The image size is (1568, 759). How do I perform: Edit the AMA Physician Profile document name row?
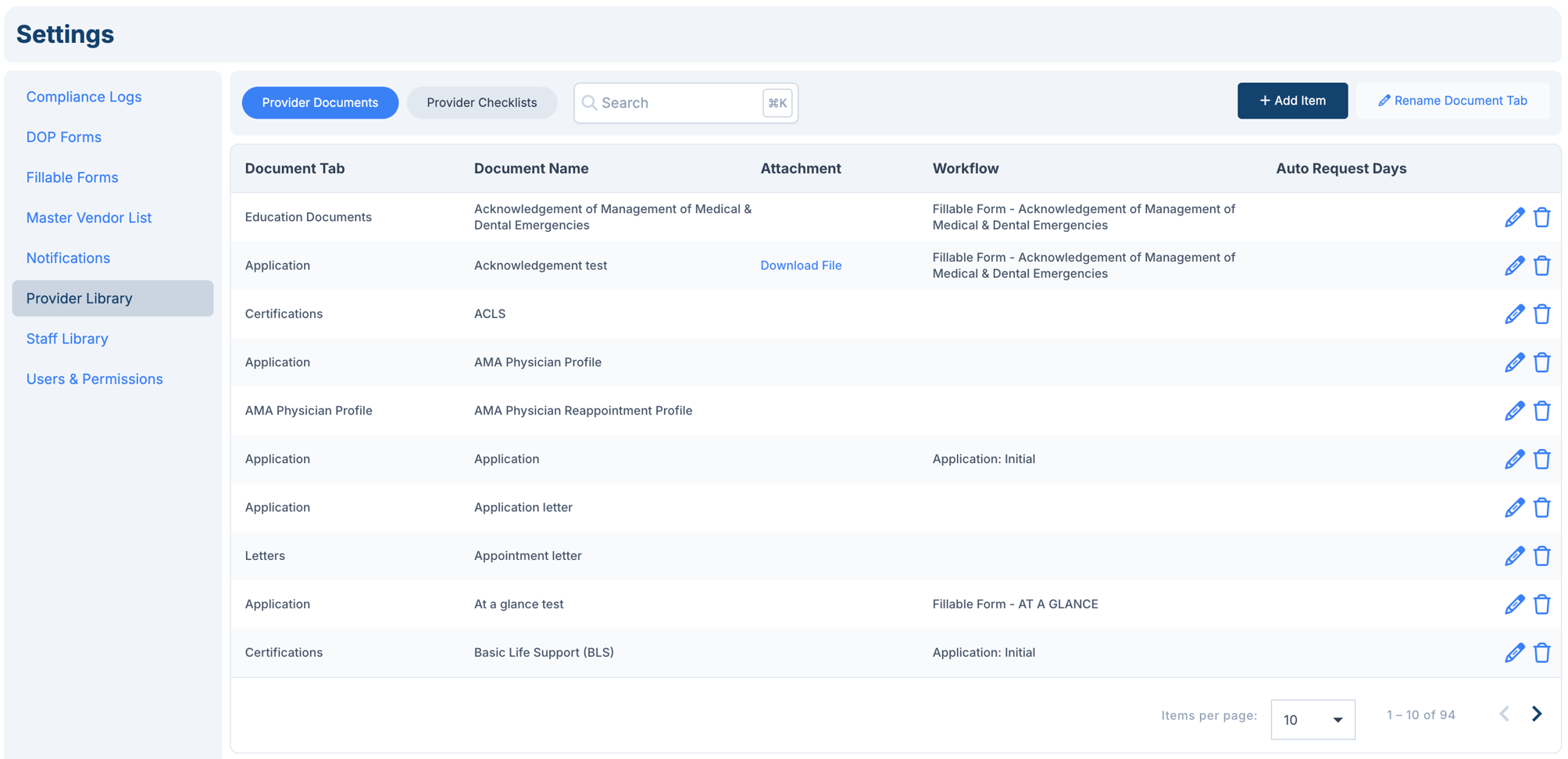1514,362
